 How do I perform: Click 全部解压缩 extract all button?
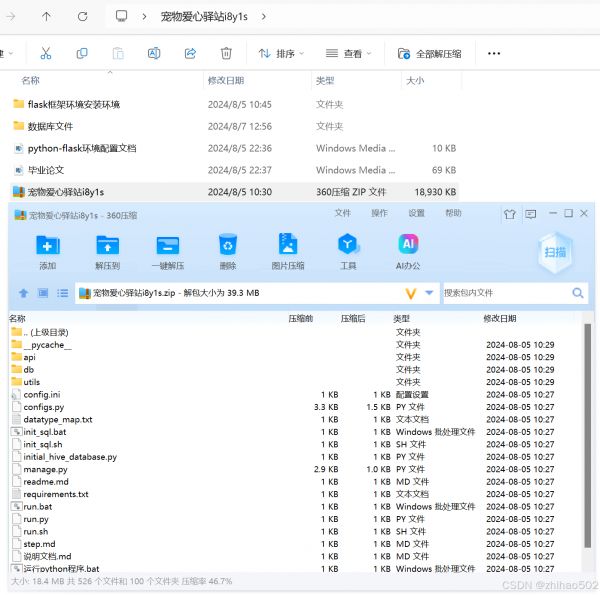429,54
